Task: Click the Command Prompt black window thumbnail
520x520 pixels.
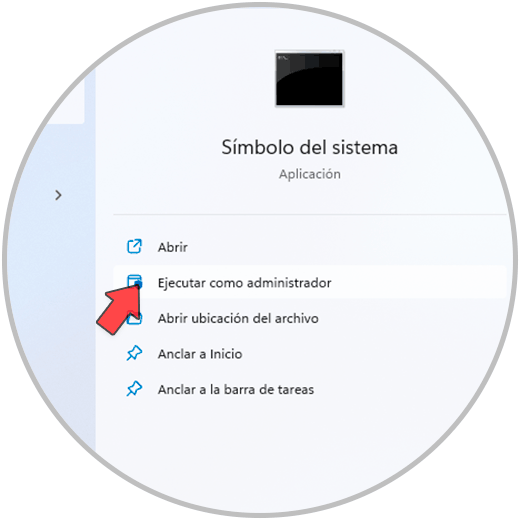Action: [309, 79]
